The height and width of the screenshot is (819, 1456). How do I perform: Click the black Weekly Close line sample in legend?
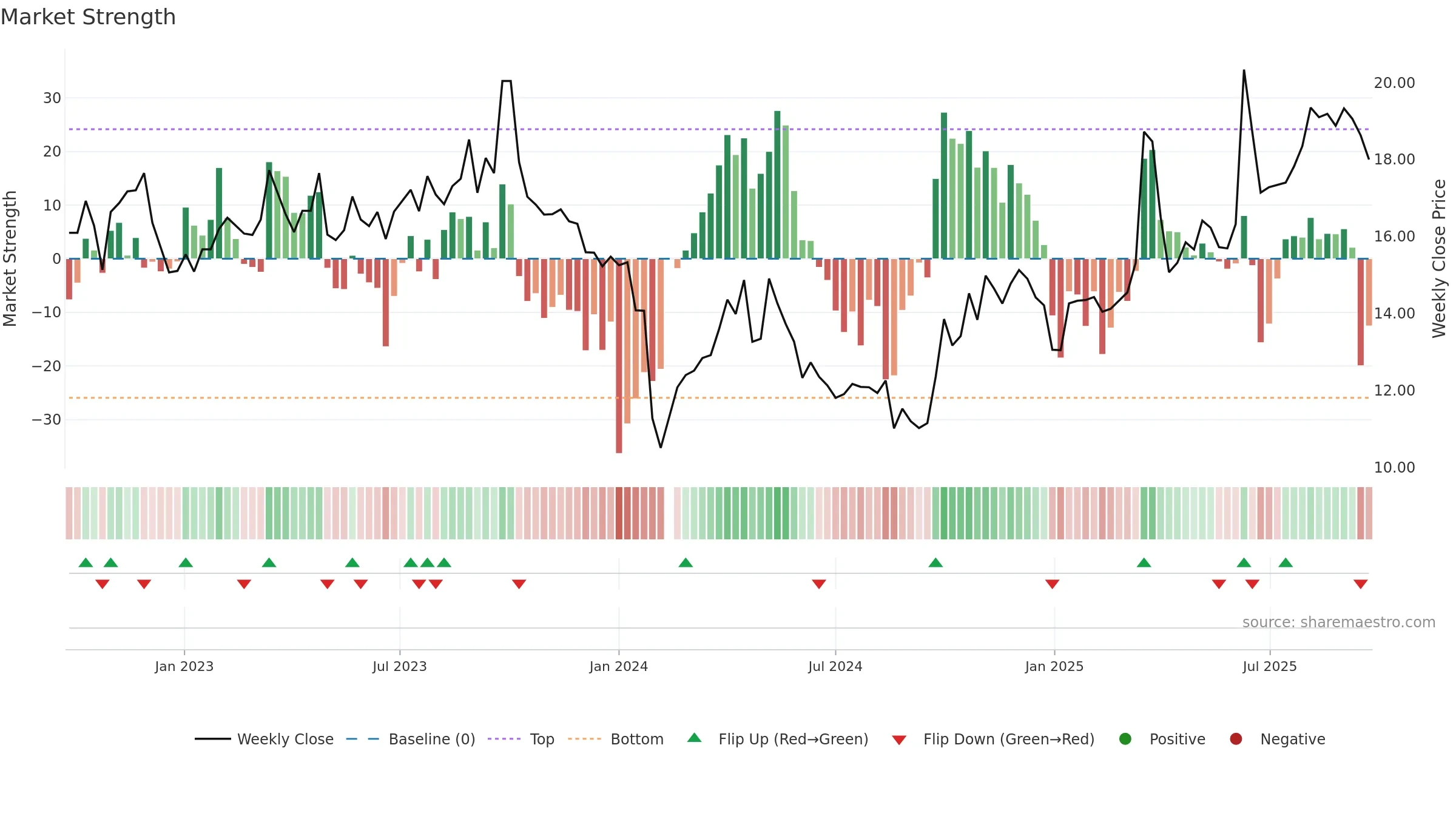[x=213, y=739]
